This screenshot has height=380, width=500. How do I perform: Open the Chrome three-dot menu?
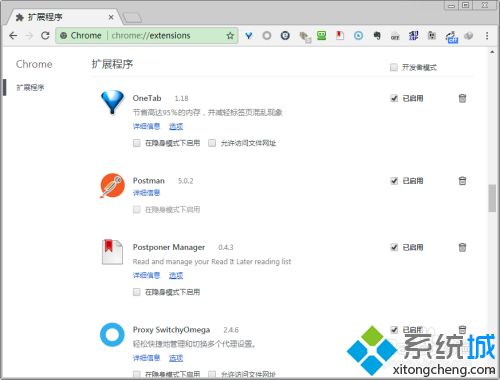[487, 36]
